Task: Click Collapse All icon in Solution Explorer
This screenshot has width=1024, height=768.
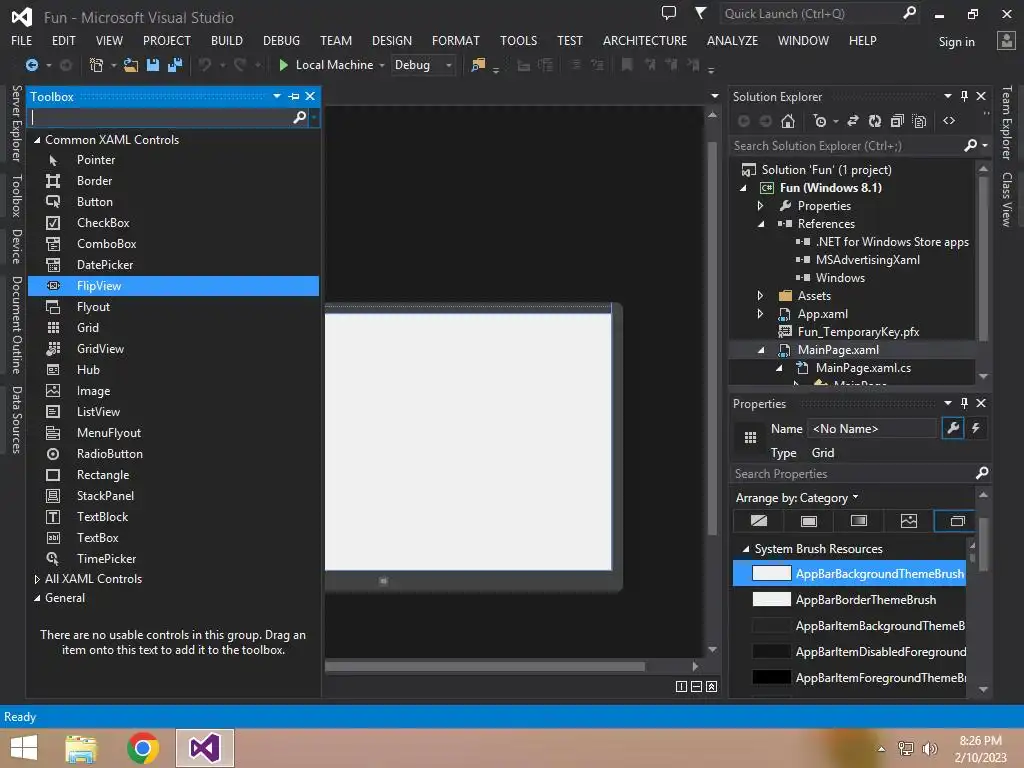Action: point(897,121)
